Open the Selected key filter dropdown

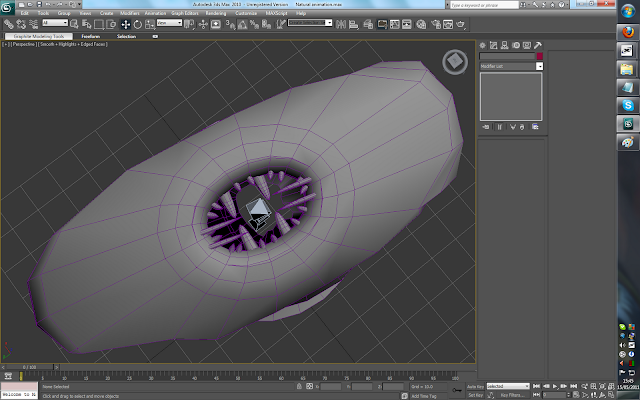click(x=508, y=386)
